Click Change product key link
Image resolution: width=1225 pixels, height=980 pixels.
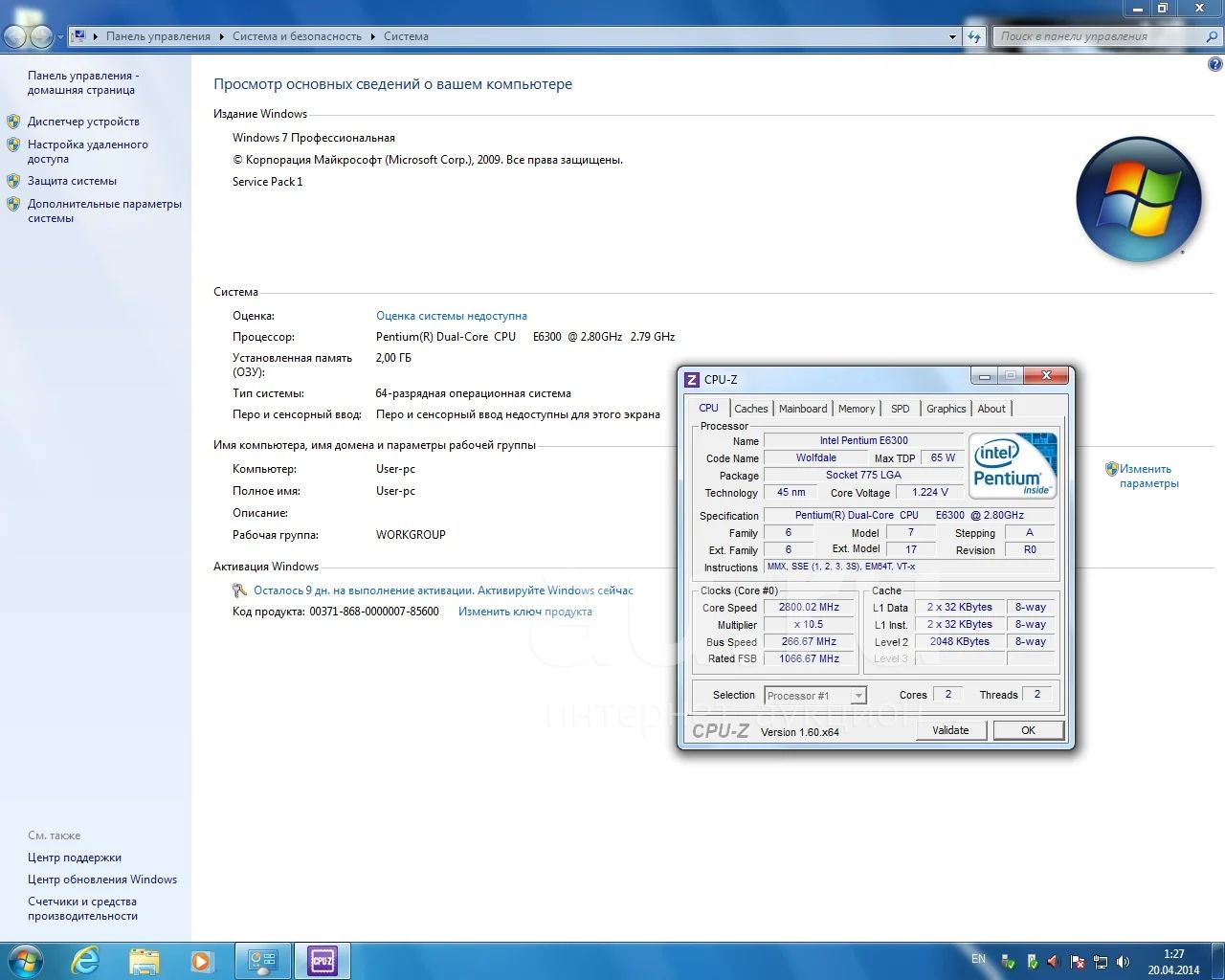pyautogui.click(x=525, y=612)
